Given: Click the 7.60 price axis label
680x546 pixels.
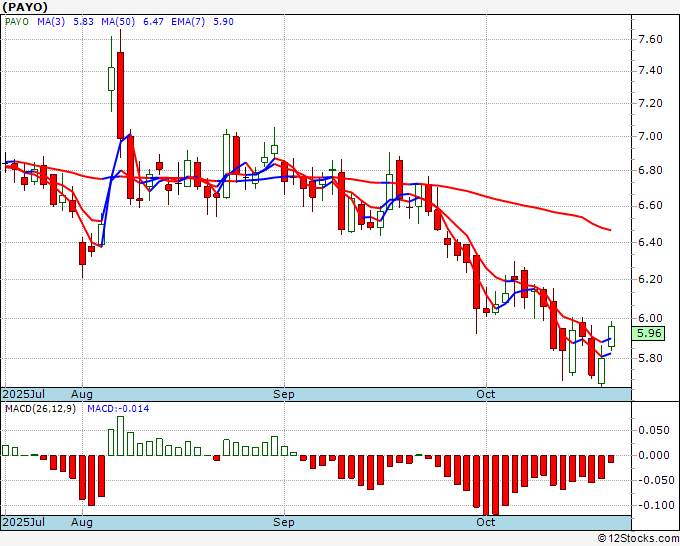Looking at the screenshot, I should coord(651,39).
